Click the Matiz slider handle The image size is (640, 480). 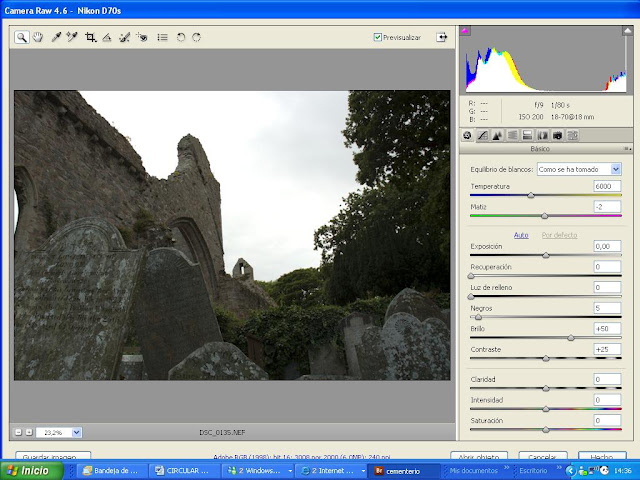click(x=544, y=216)
